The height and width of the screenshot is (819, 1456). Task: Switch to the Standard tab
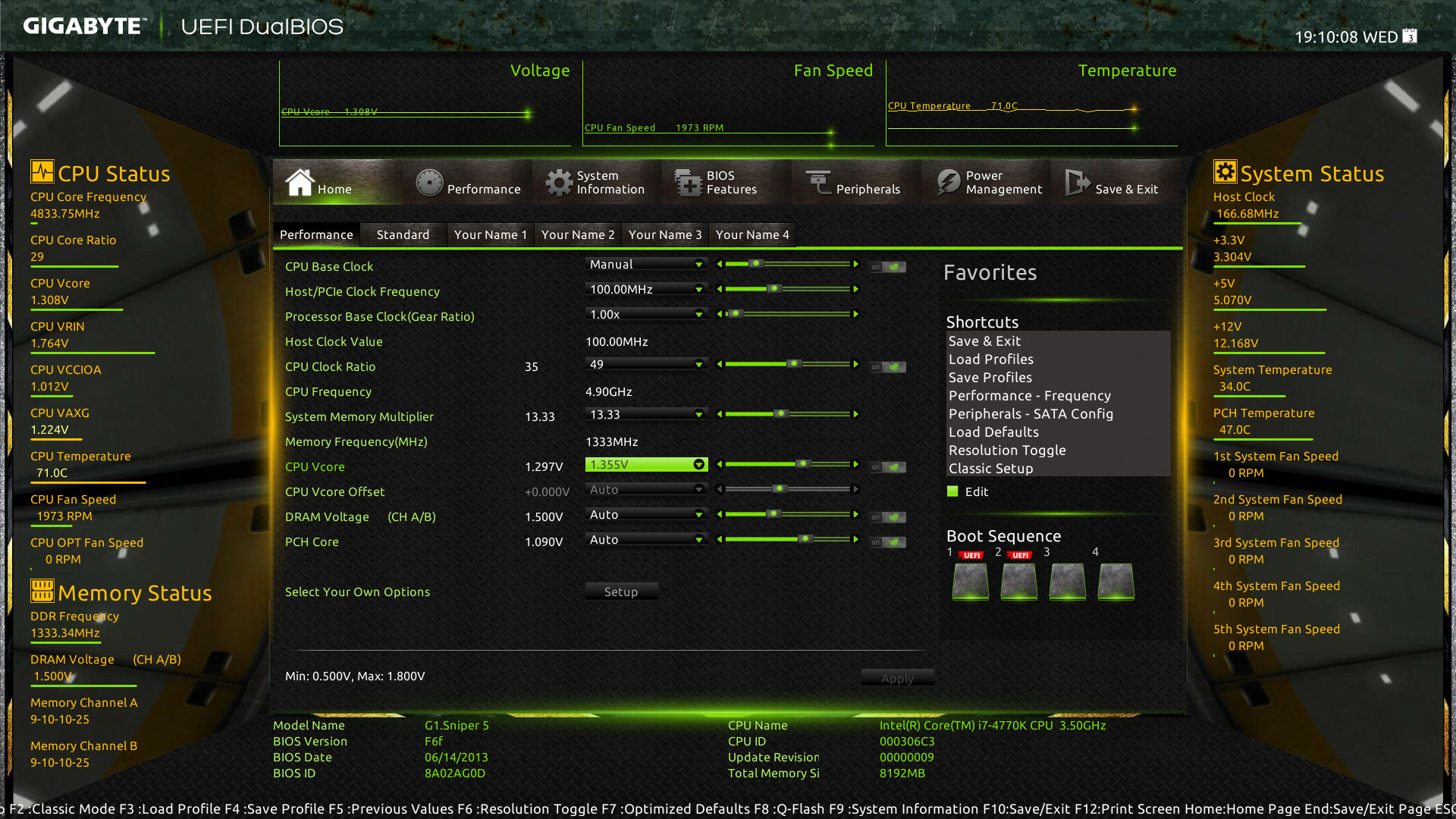click(x=403, y=235)
